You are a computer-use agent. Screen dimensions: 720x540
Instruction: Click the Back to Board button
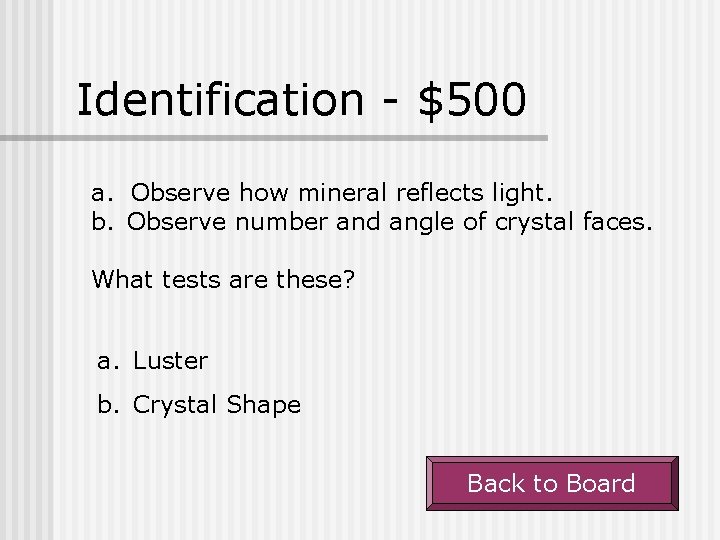(551, 484)
